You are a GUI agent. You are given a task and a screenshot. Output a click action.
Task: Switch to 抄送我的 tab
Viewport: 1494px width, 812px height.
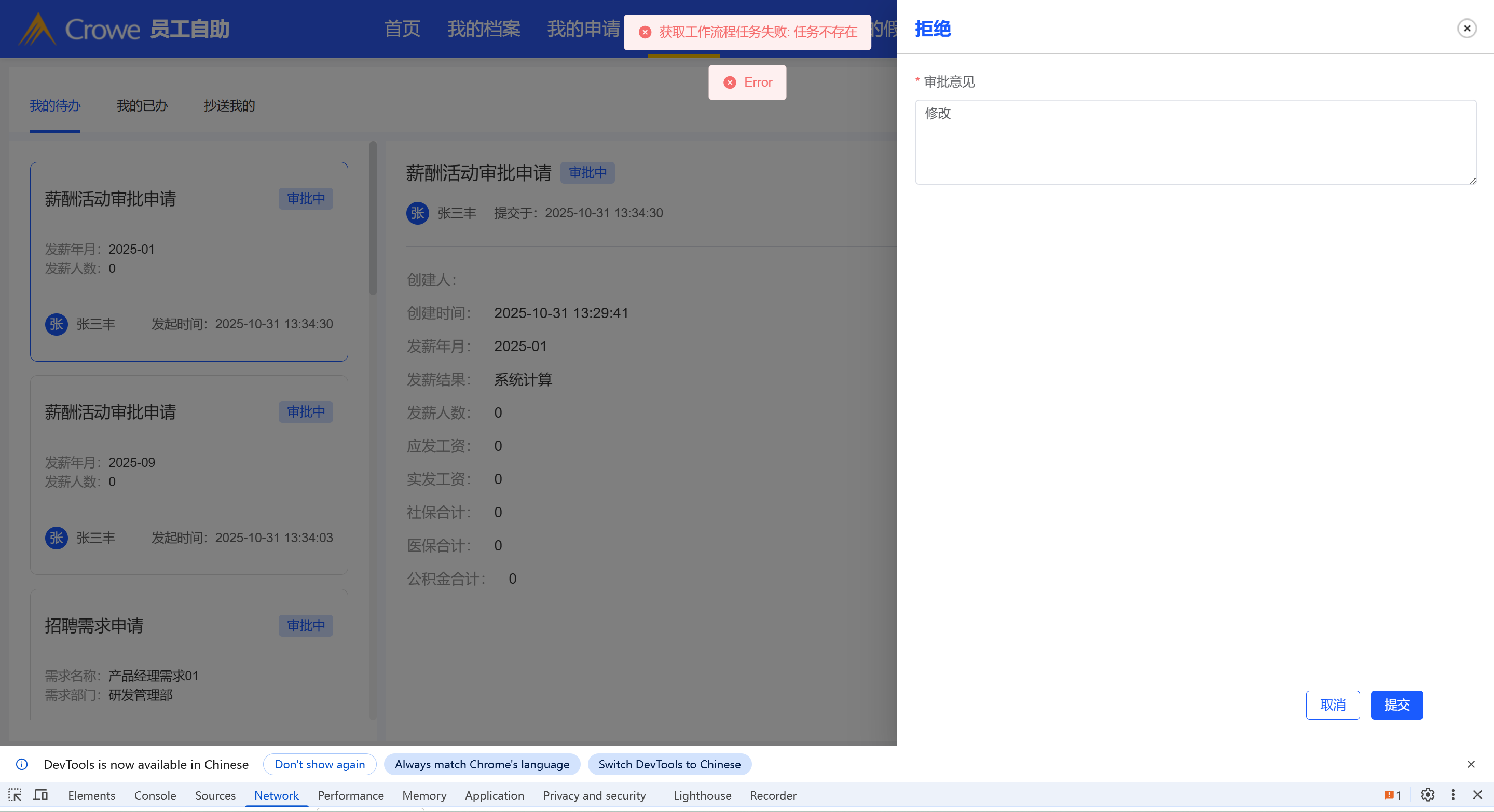(229, 105)
